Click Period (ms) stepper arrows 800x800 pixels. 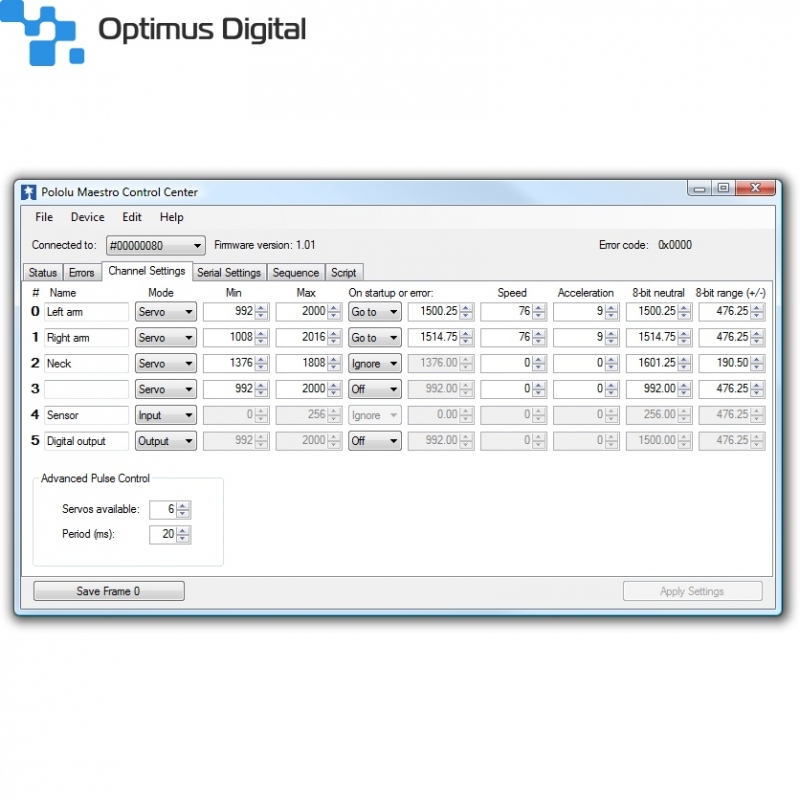(x=183, y=534)
